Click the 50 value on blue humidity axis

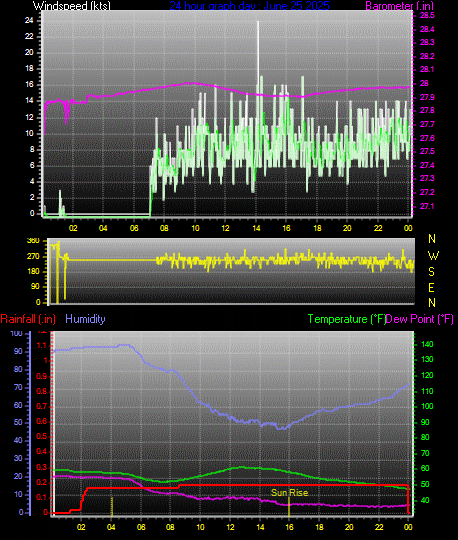pyautogui.click(x=18, y=422)
